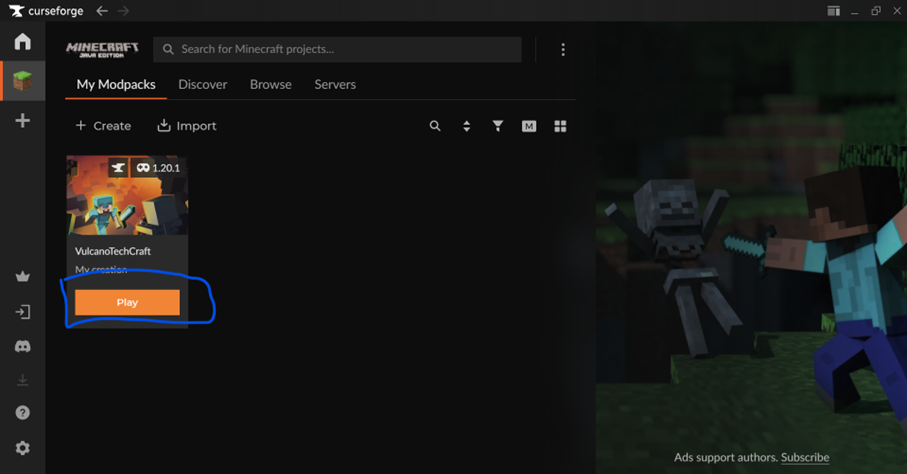Restore down the CurseForge window
The width and height of the screenshot is (907, 474).
coord(876,10)
